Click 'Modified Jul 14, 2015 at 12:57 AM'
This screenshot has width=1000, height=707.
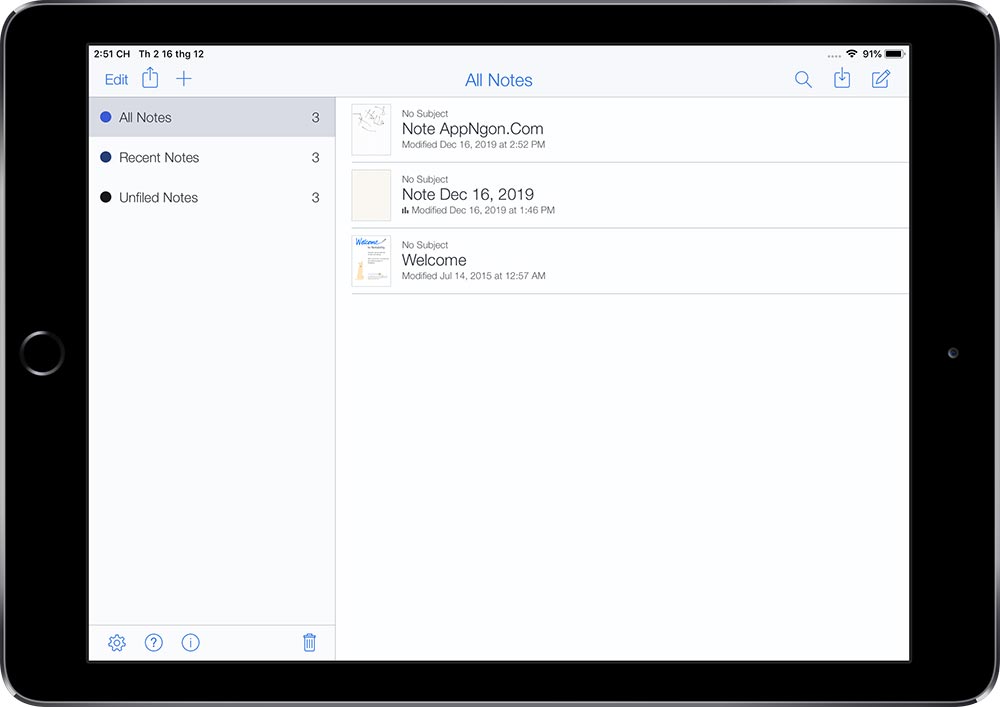point(473,276)
